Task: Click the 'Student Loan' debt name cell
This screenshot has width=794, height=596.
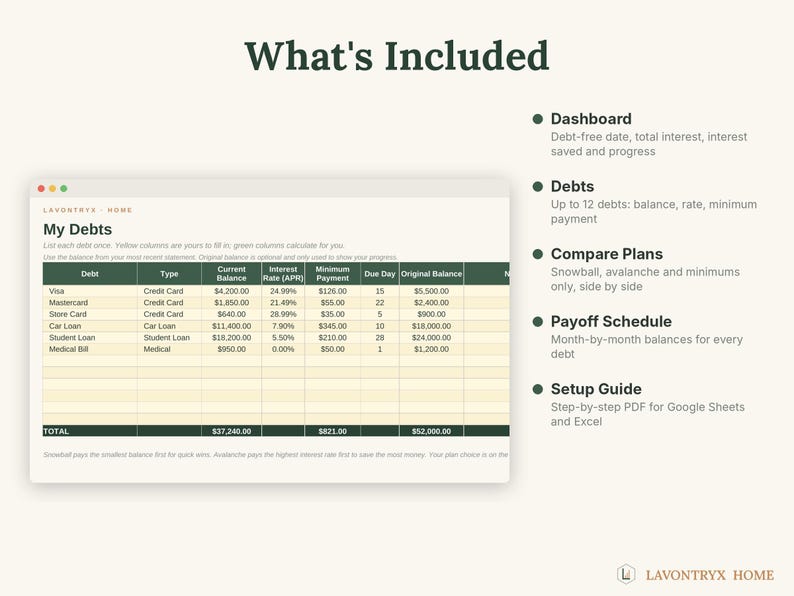Action: (90, 338)
